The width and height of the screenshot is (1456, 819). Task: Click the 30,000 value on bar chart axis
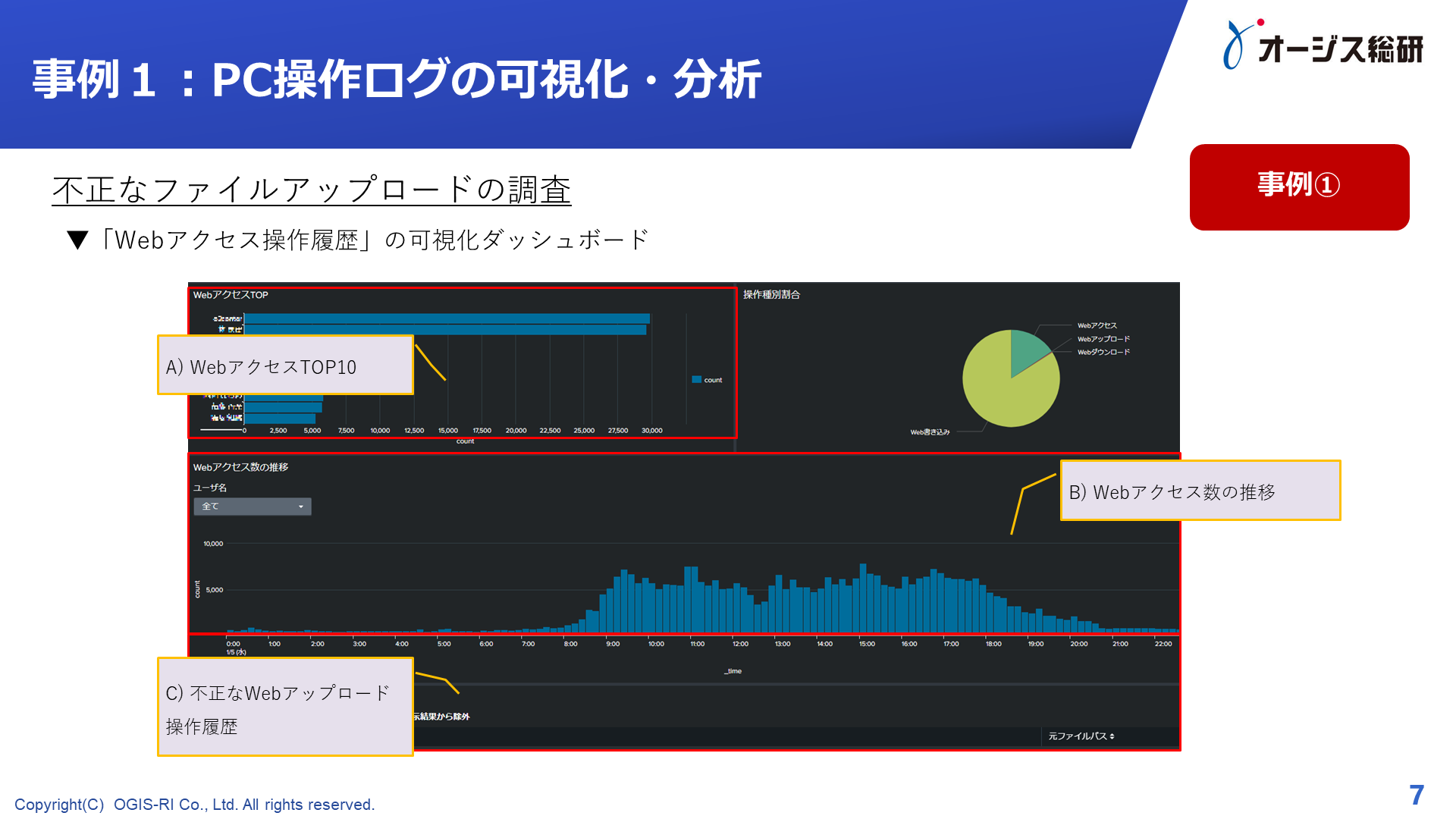click(x=651, y=431)
